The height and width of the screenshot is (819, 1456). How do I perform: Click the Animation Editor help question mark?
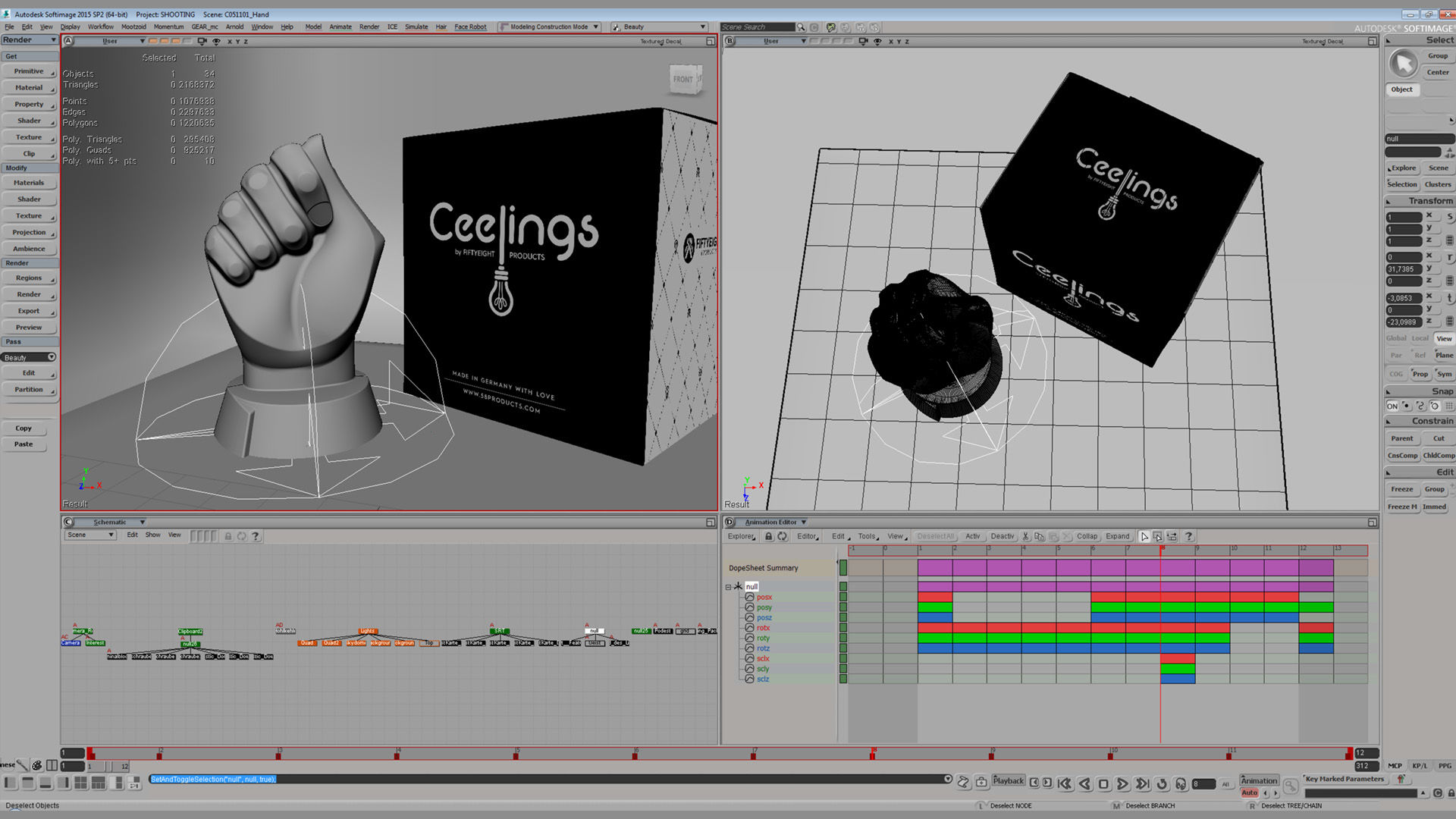click(1188, 536)
